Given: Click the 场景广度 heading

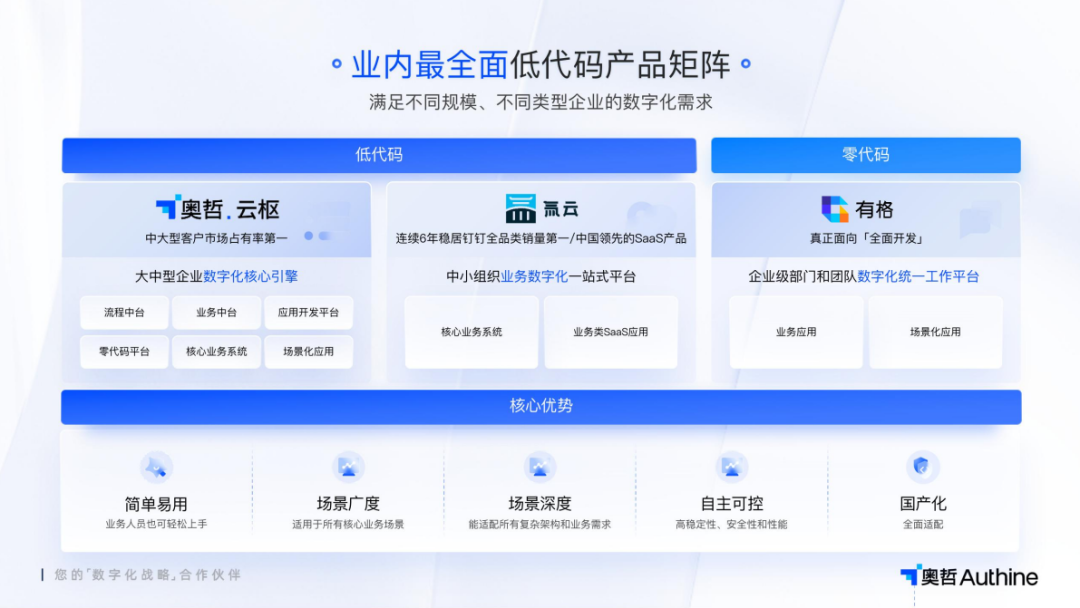Looking at the screenshot, I should pos(348,504).
